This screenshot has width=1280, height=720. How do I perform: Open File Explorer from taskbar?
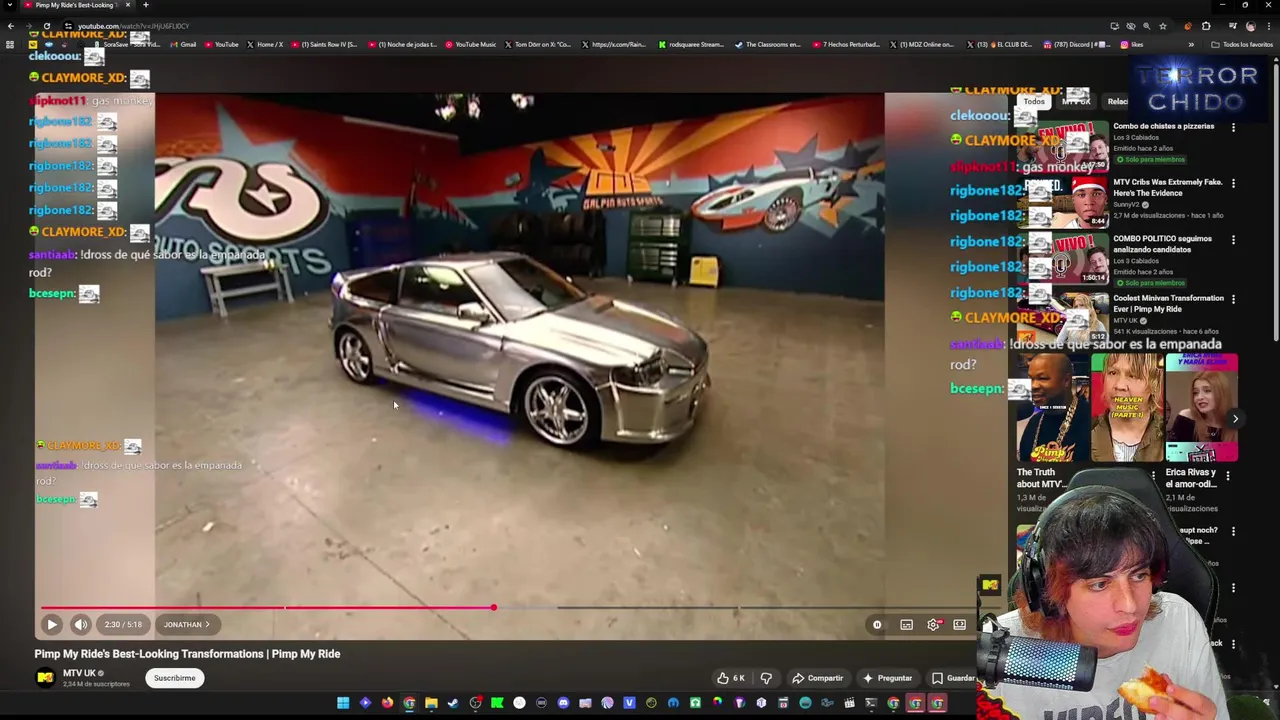(x=431, y=704)
